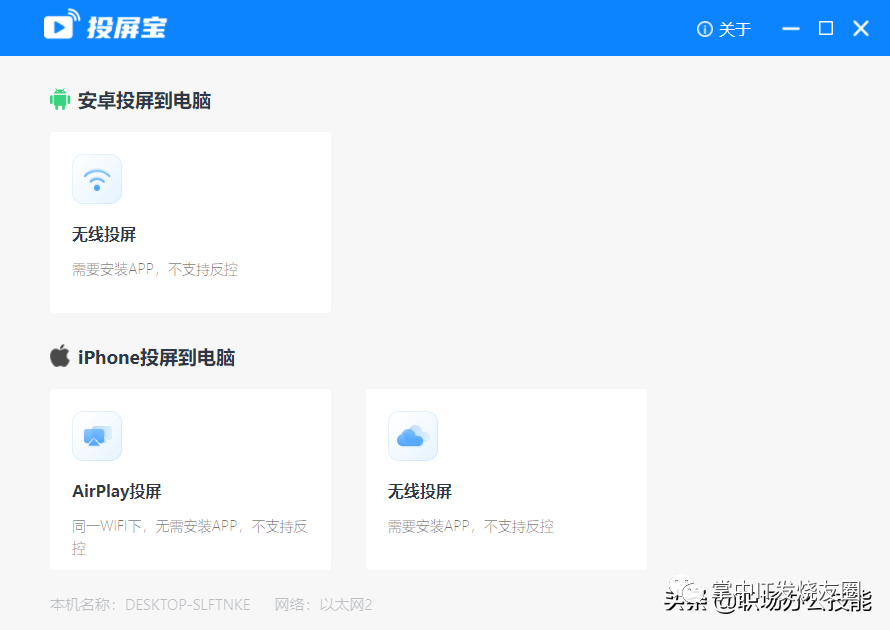The height and width of the screenshot is (630, 890).
Task: Click the AirPlay screen mirroring icon
Action: click(x=97, y=436)
